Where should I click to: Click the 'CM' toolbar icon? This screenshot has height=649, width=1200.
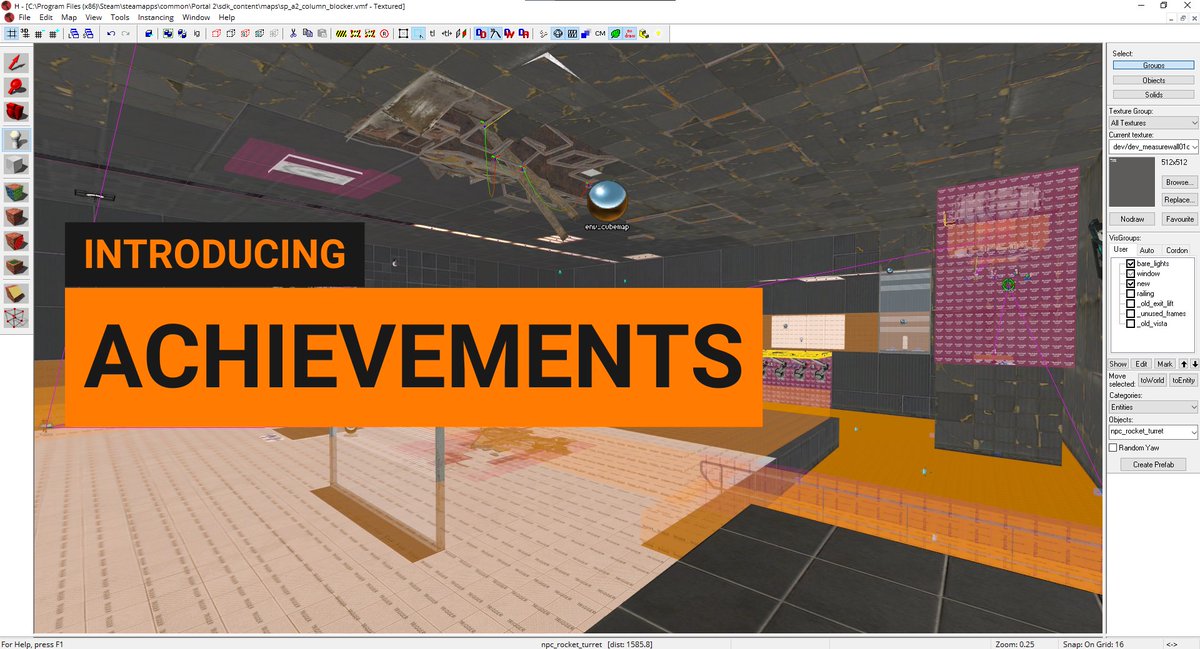click(x=600, y=33)
